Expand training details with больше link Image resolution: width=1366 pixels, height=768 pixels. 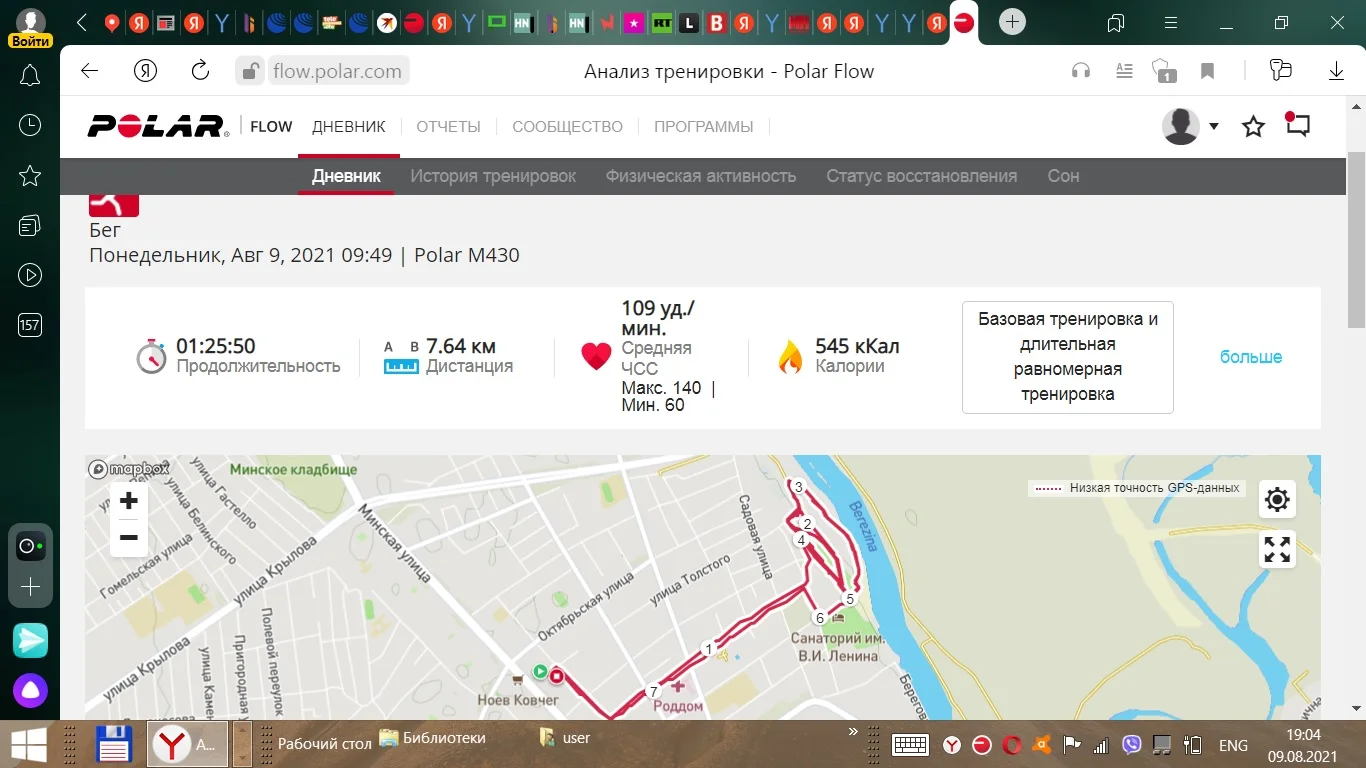[1251, 357]
